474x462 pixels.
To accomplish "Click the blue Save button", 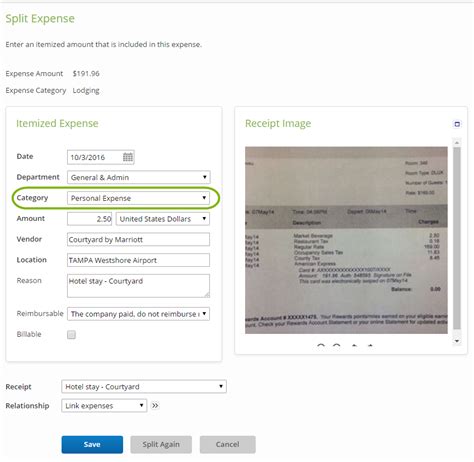I will click(92, 444).
